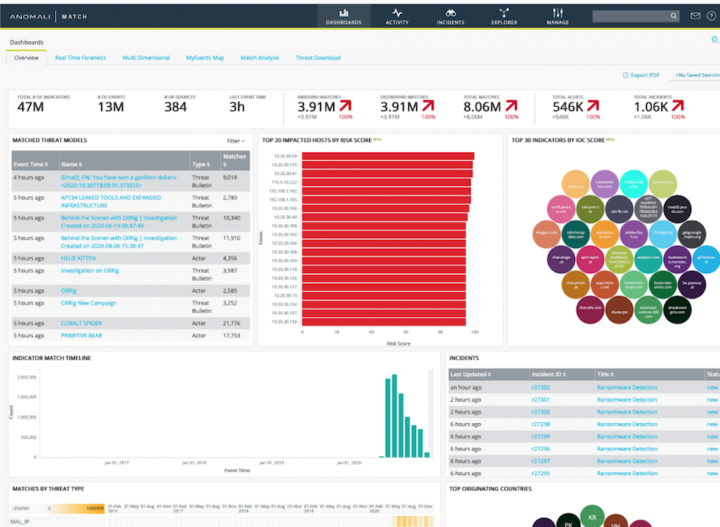Click the 13M events value

pyautogui.click(x=111, y=107)
